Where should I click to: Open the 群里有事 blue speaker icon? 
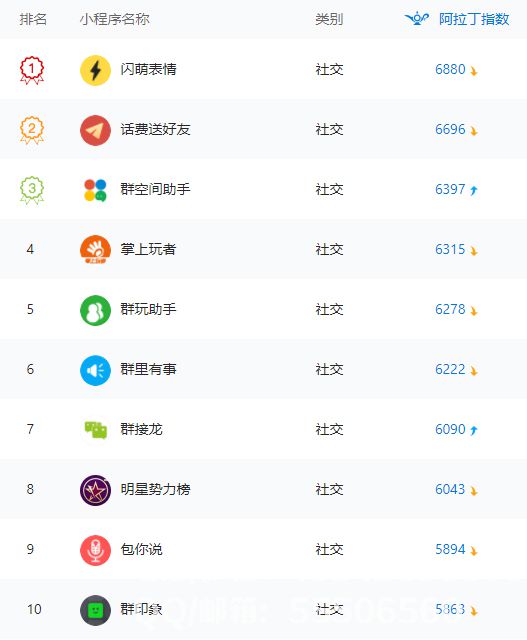pyautogui.click(x=95, y=370)
